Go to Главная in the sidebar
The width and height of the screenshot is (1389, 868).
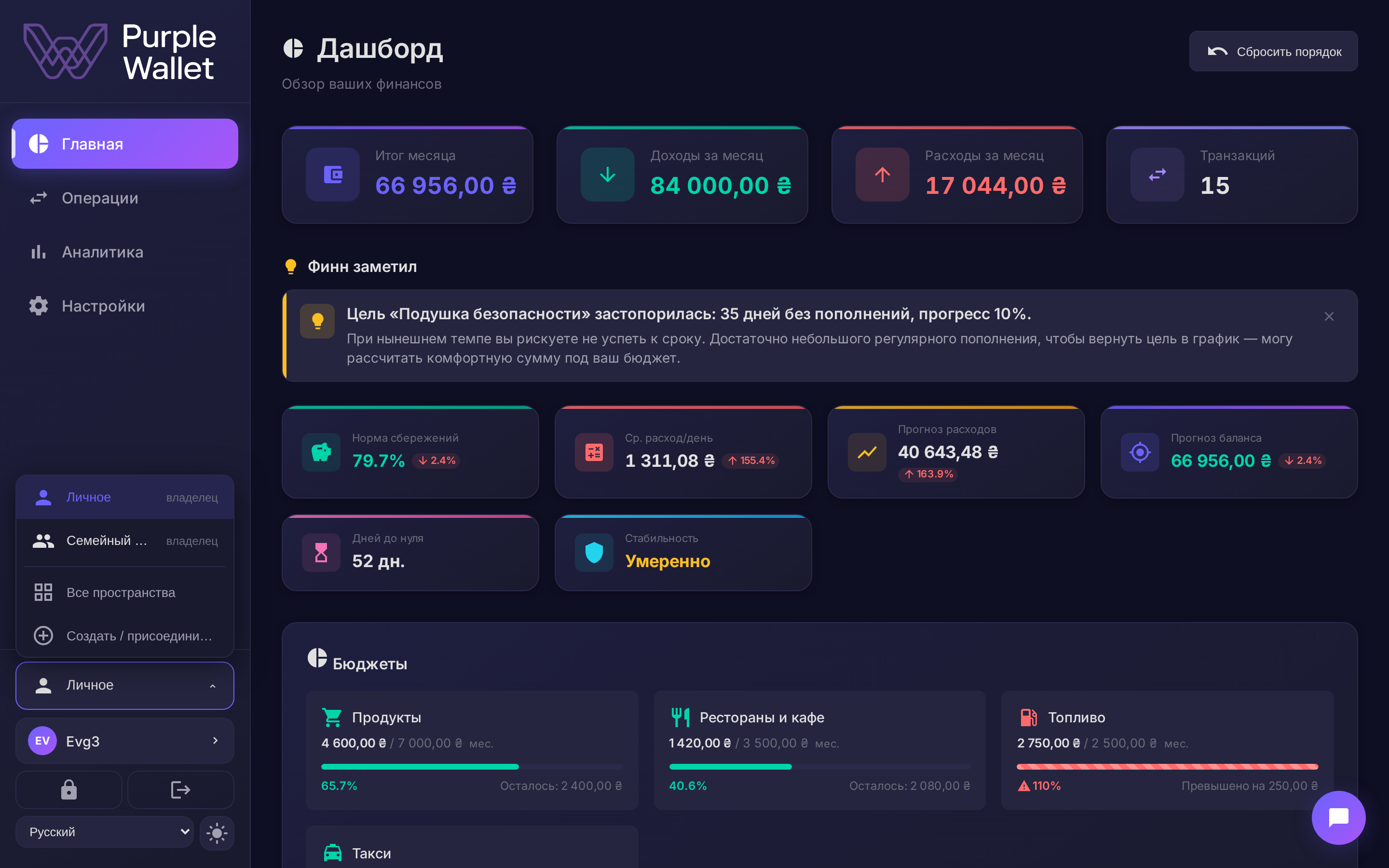click(125, 144)
